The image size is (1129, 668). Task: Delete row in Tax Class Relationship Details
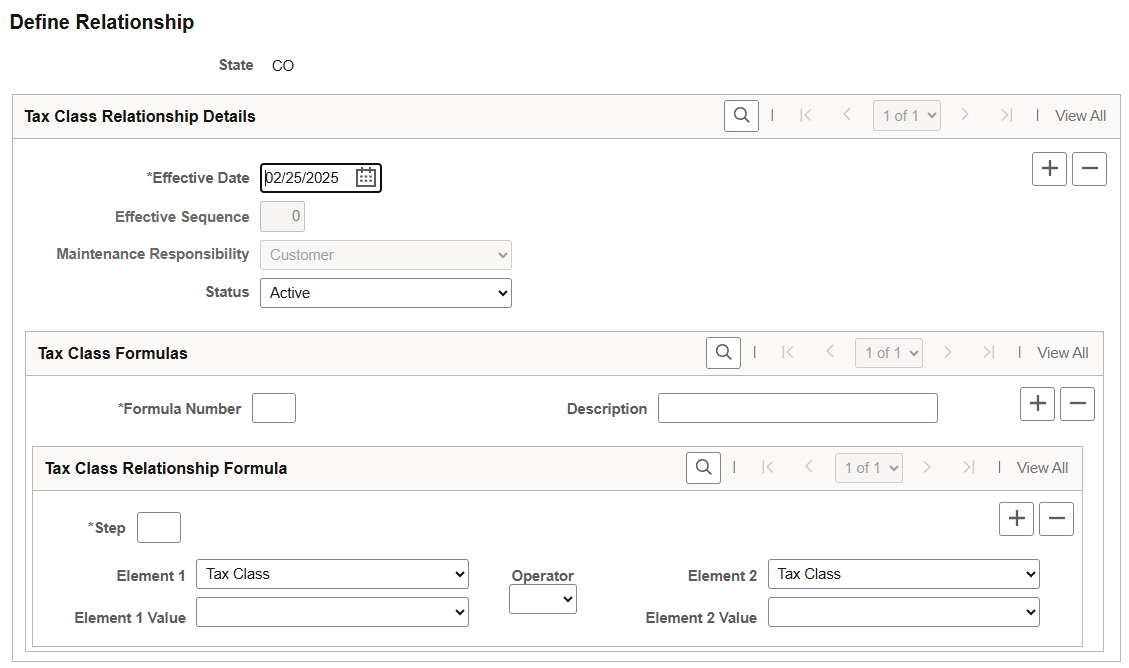click(1089, 169)
